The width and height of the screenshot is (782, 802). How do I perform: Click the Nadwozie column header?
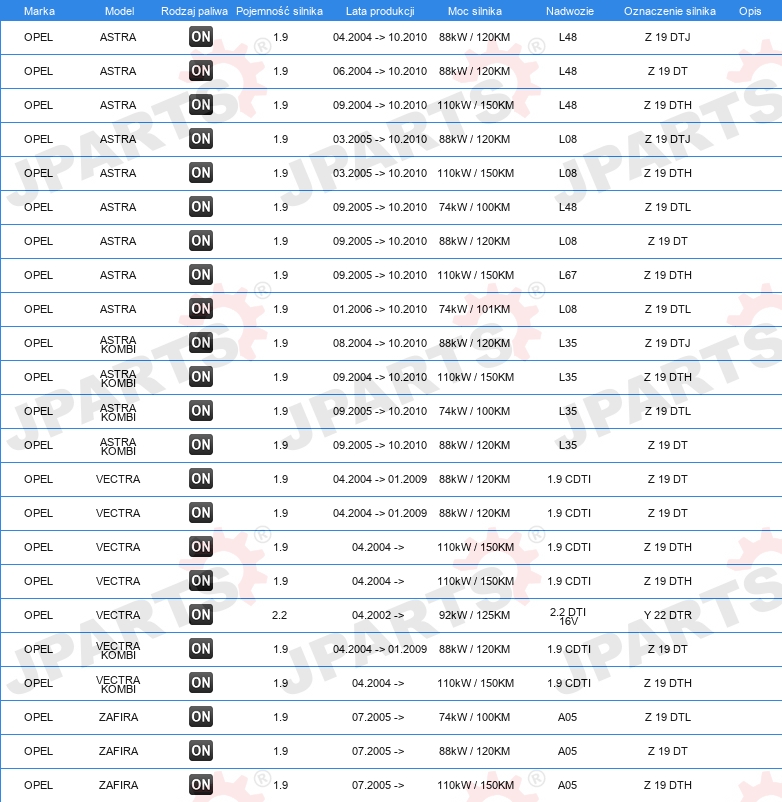570,11
